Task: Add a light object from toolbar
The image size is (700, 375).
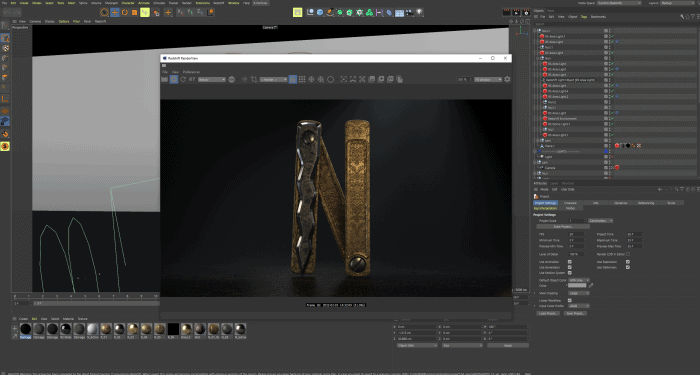Action: [419, 12]
